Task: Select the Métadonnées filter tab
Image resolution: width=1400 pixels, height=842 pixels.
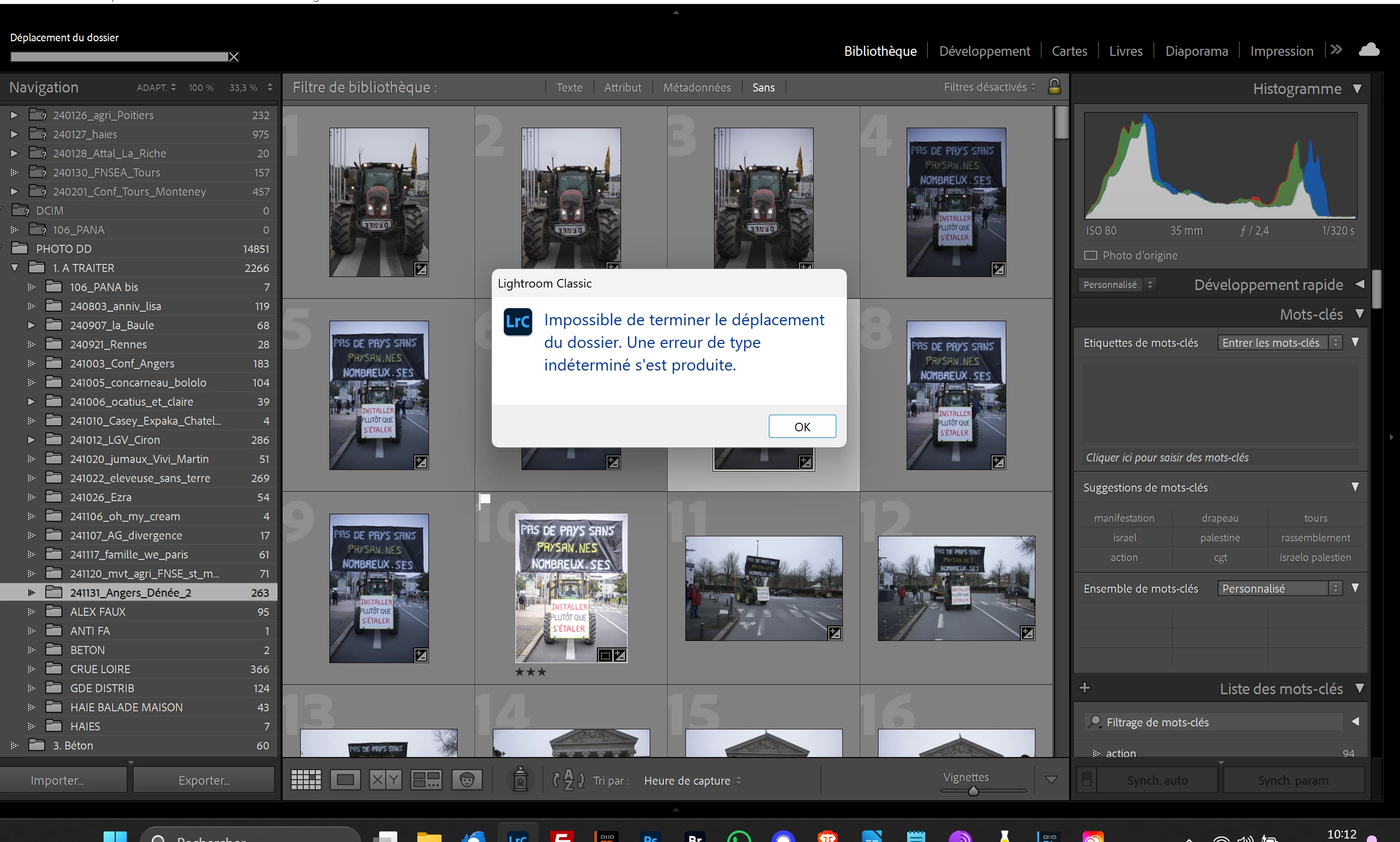Action: (696, 87)
